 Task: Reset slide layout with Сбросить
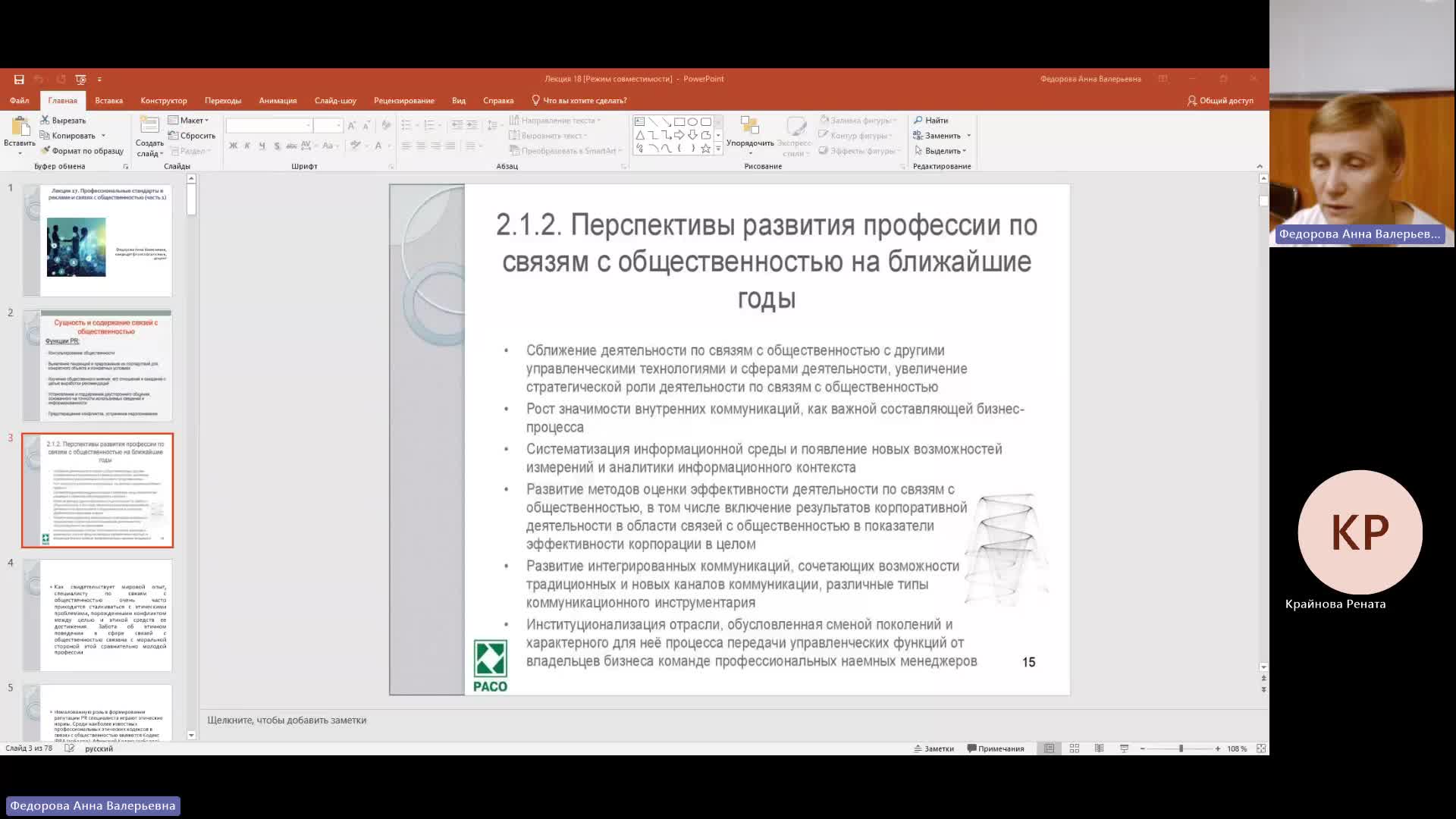(x=192, y=136)
